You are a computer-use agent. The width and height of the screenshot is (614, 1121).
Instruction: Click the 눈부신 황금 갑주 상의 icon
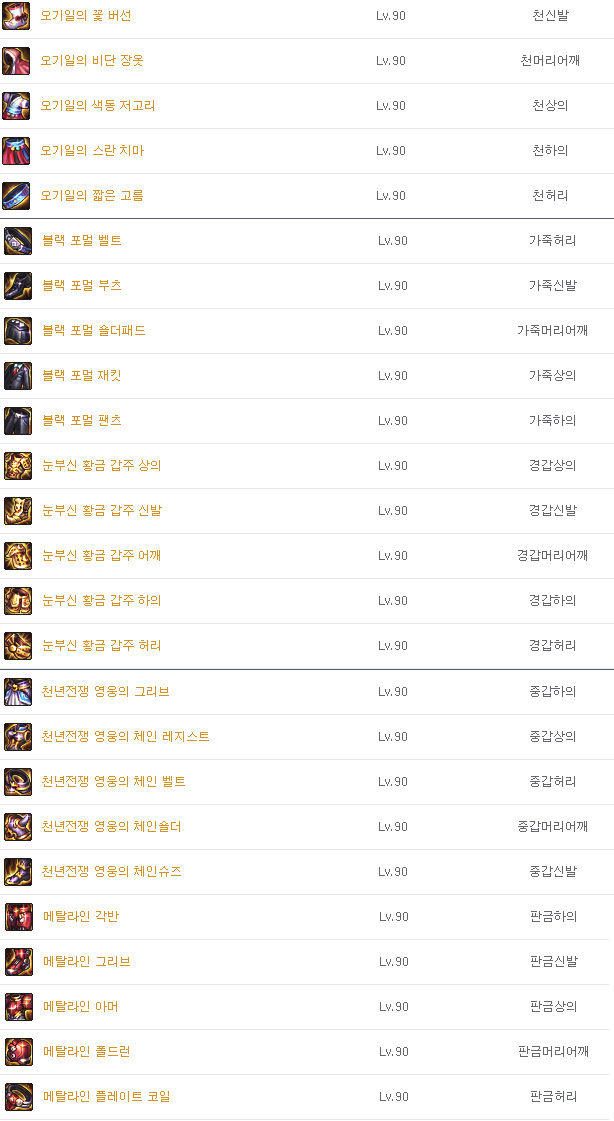[x=18, y=466]
